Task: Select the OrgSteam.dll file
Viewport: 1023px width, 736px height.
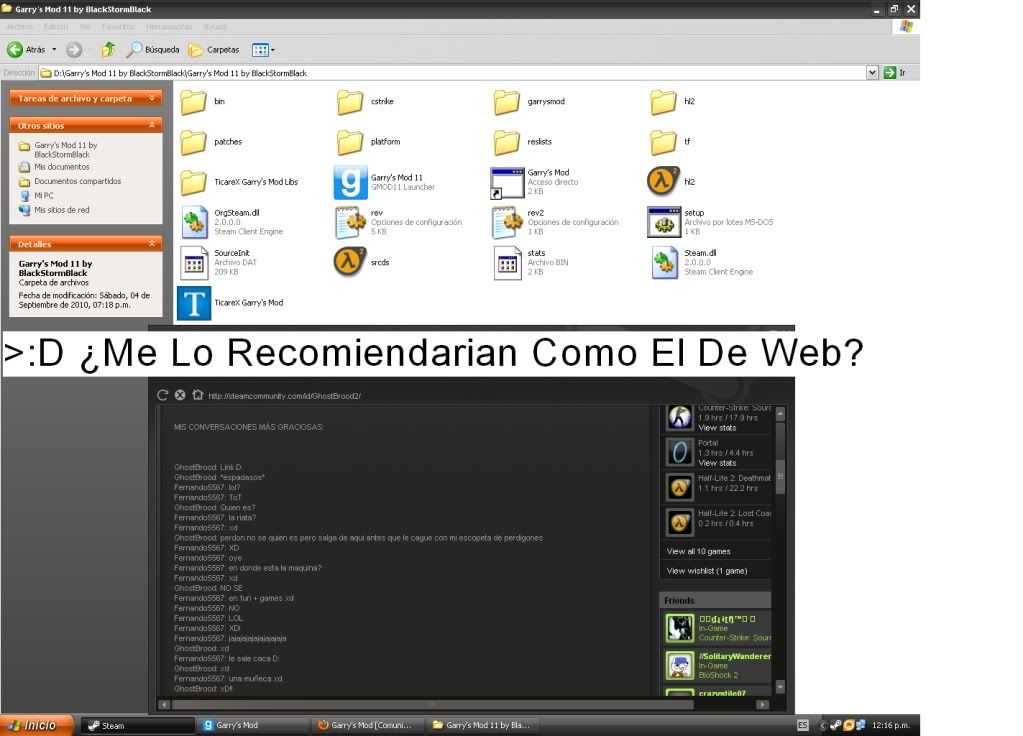Action: [x=194, y=222]
